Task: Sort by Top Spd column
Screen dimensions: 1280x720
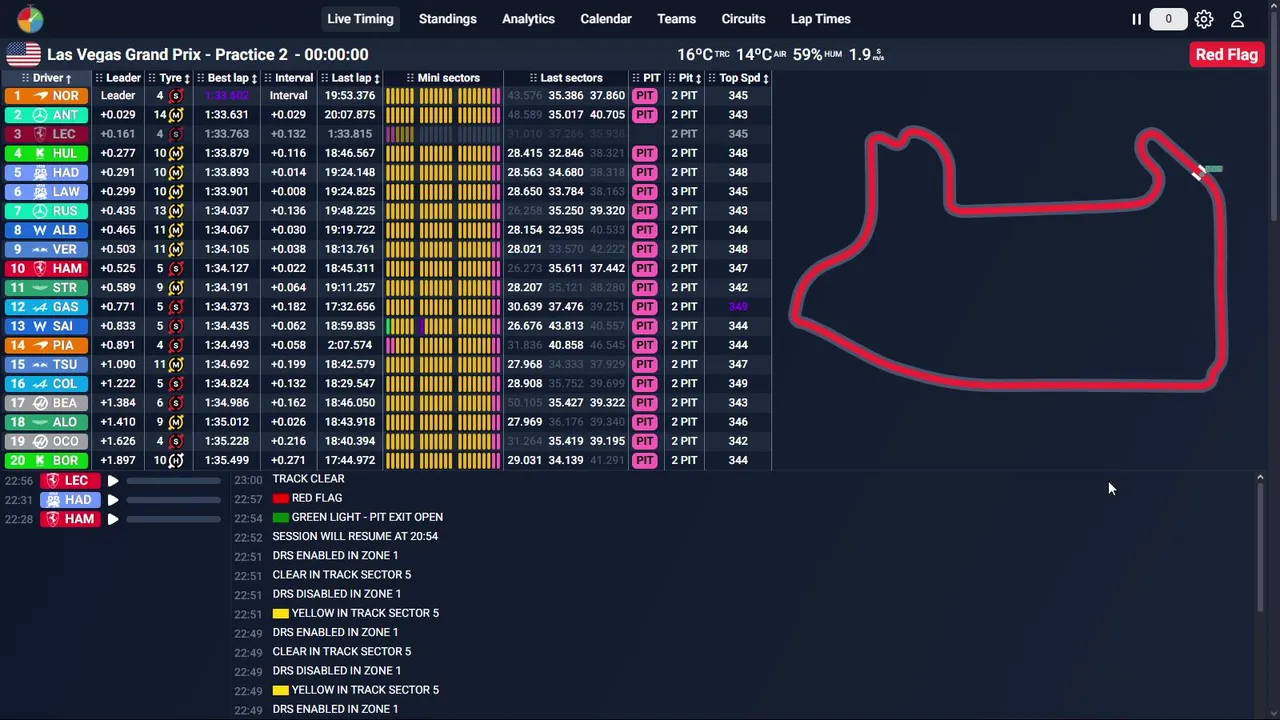Action: click(739, 78)
